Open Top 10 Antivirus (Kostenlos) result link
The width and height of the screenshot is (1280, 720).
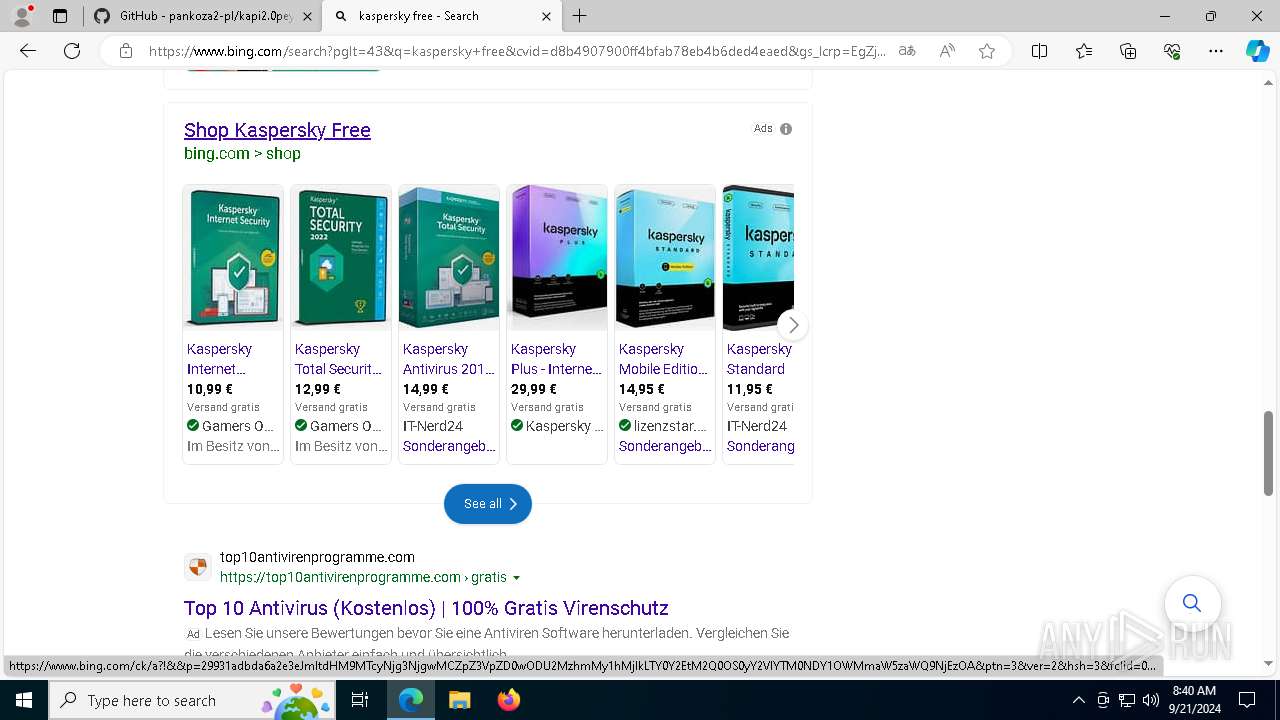point(426,608)
